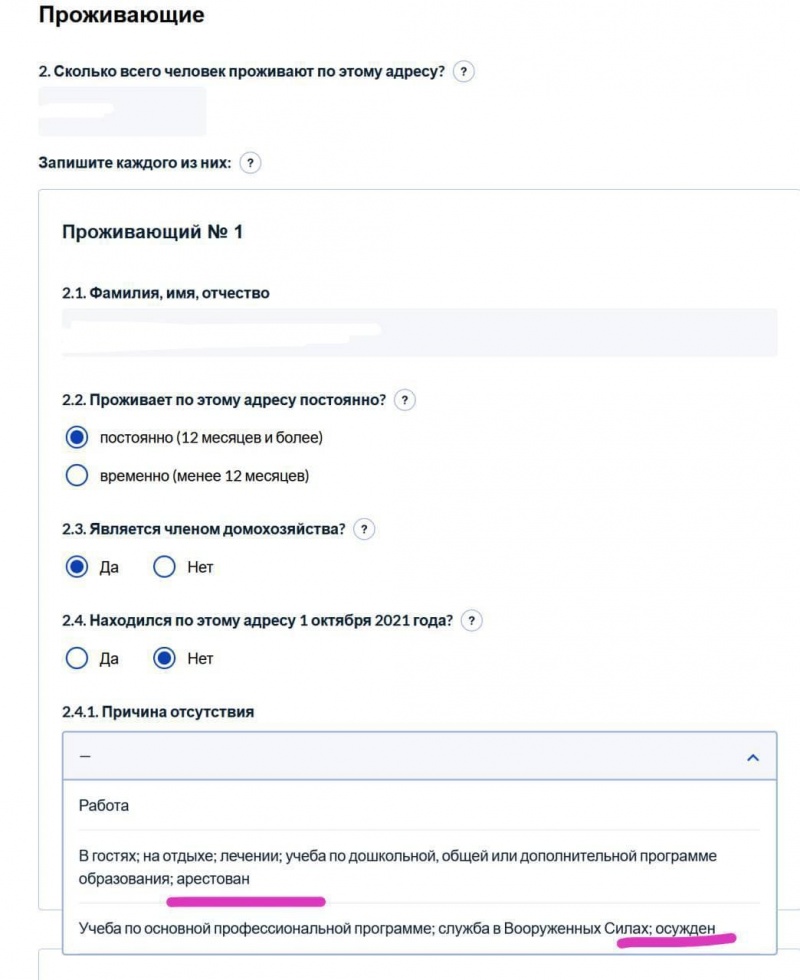The width and height of the screenshot is (800, 980).
Task: Select 'Учеба по основной профессиональной программе' option
Action: tap(419, 929)
